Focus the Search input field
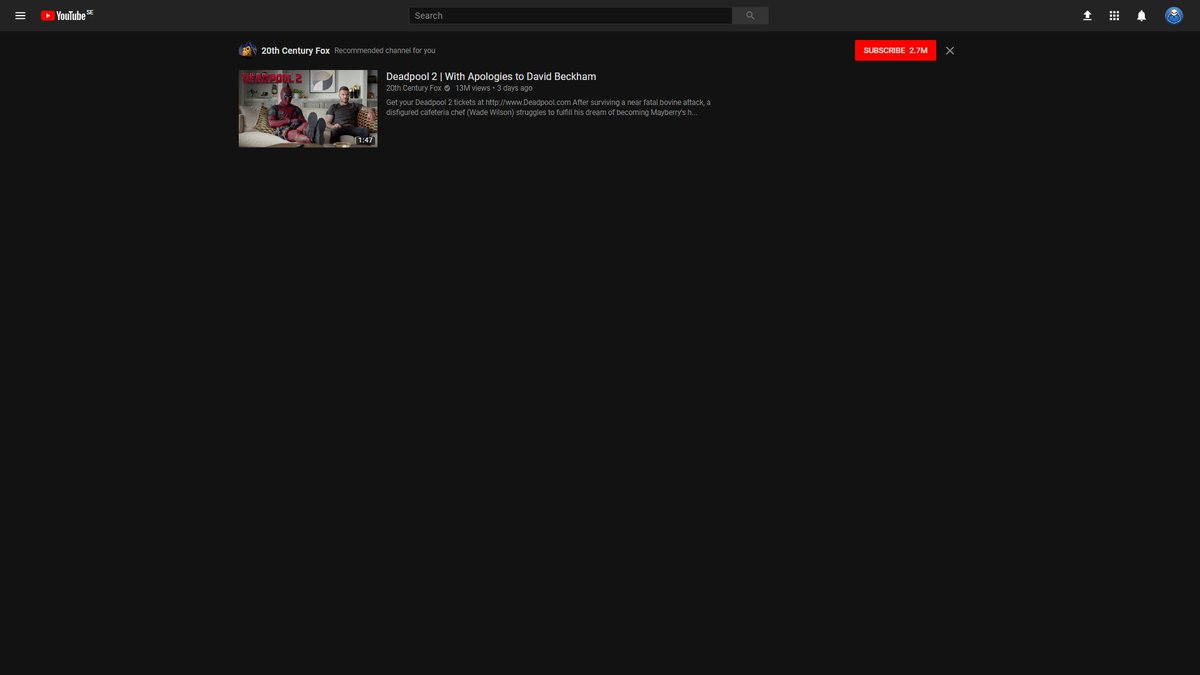 [571, 16]
